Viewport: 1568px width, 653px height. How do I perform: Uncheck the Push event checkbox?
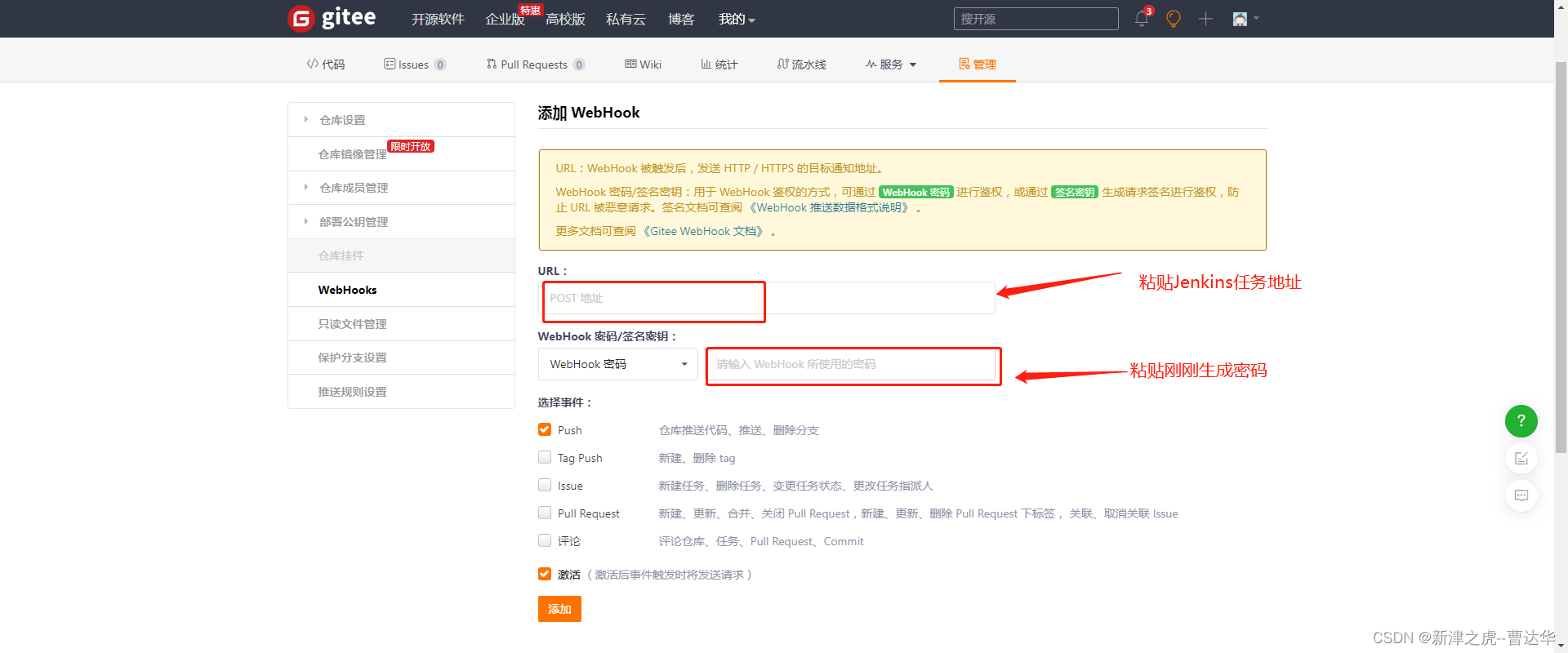coord(545,429)
